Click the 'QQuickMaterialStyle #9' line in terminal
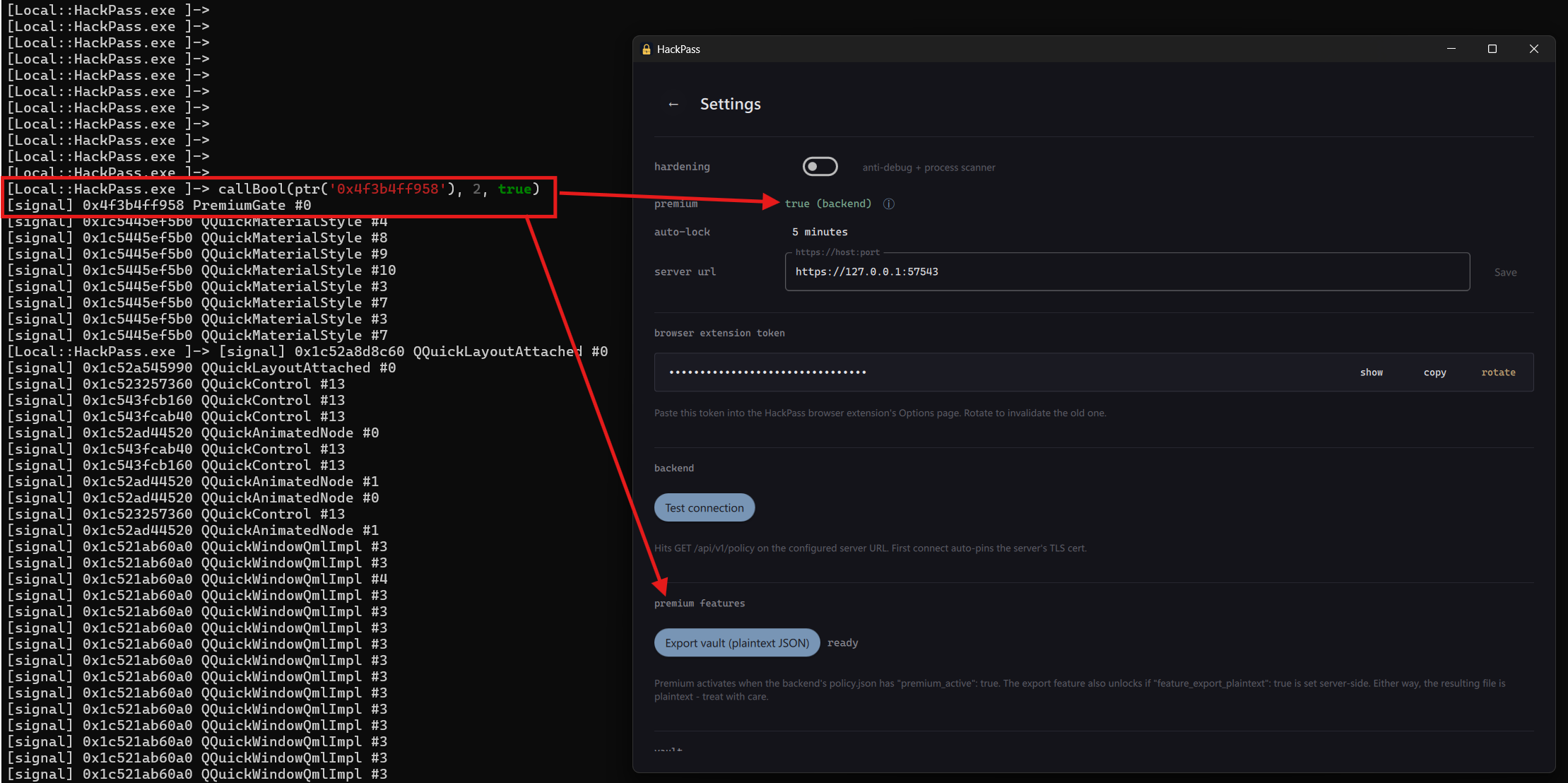Viewport: 1568px width, 783px height. (x=197, y=254)
